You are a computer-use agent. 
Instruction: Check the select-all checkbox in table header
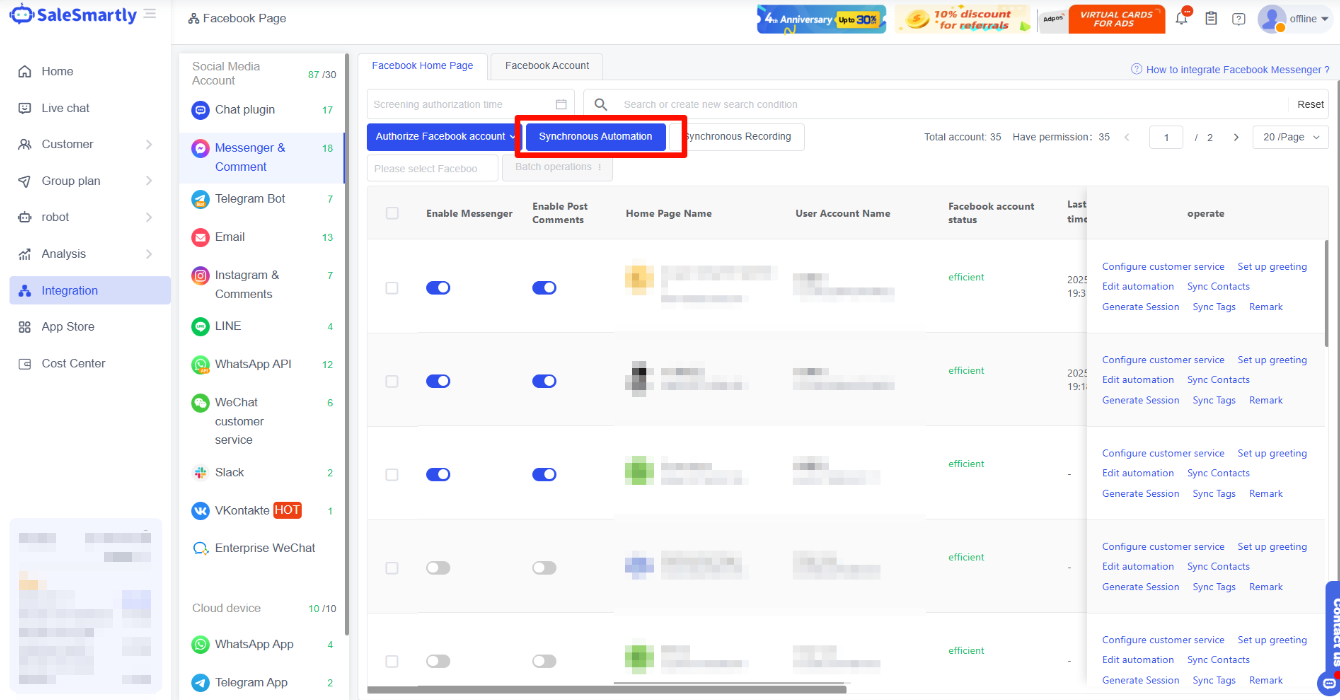tap(392, 213)
